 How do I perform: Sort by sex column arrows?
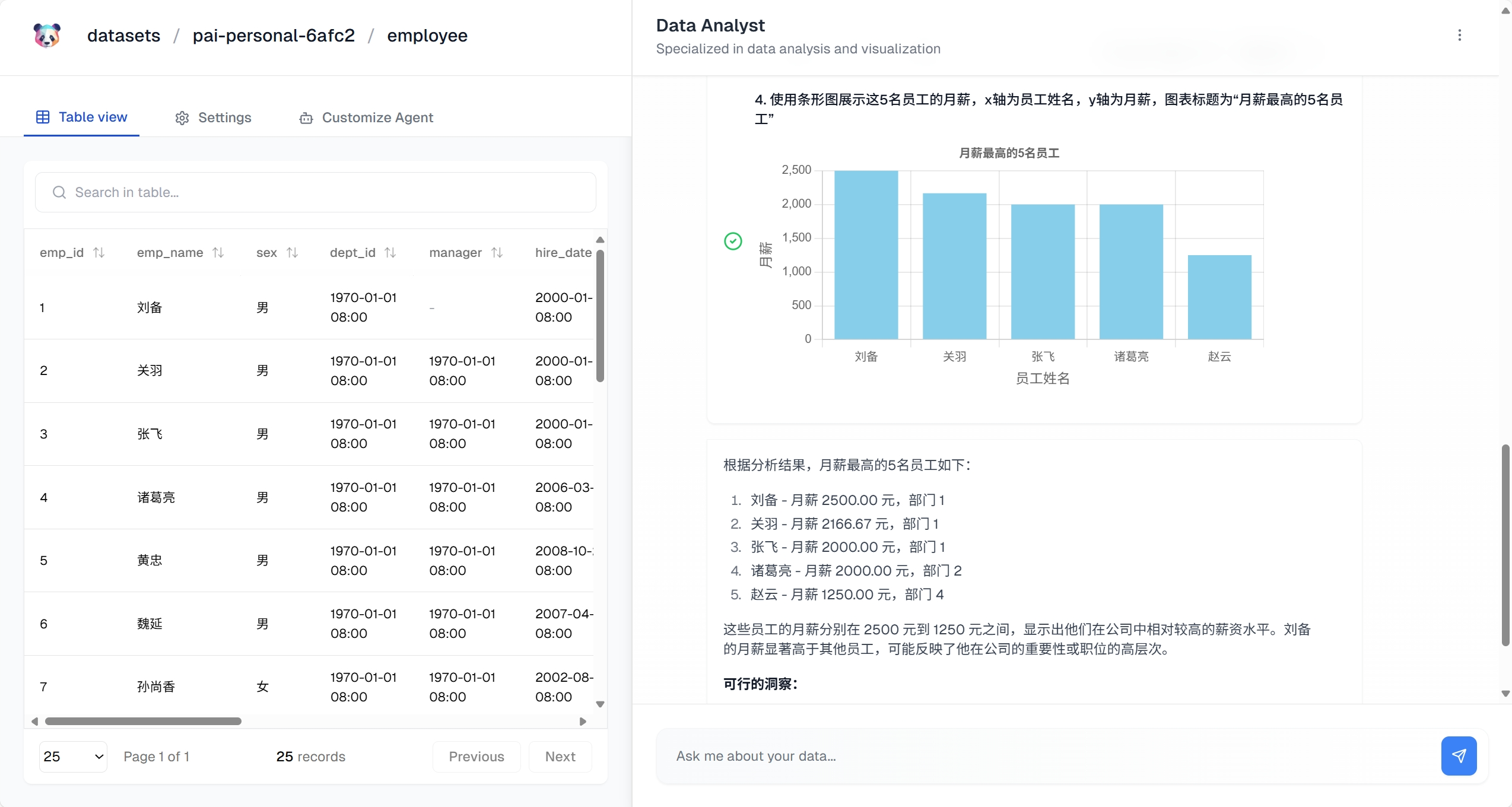click(x=292, y=253)
